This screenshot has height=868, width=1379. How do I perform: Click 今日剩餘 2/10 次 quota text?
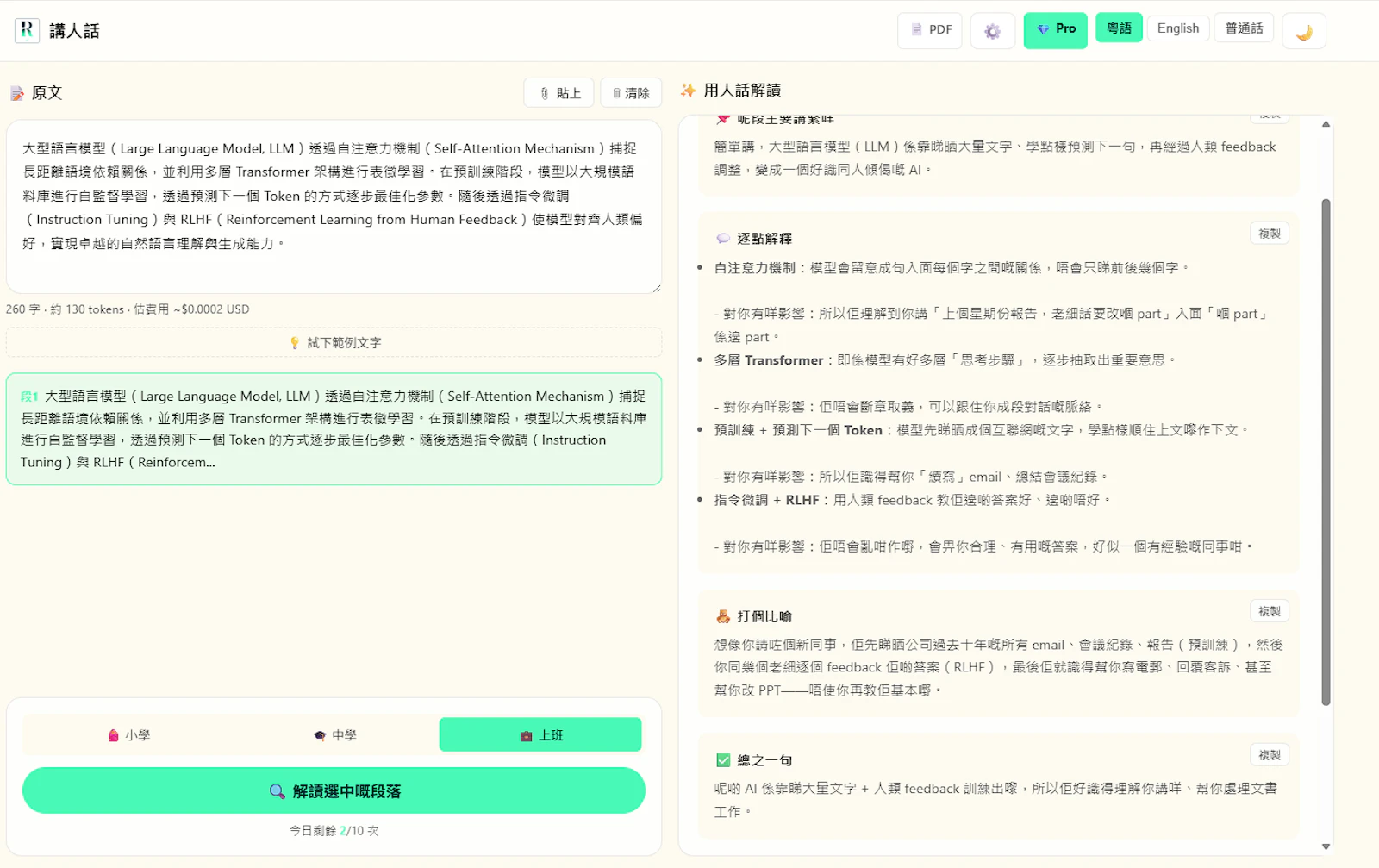click(x=334, y=831)
